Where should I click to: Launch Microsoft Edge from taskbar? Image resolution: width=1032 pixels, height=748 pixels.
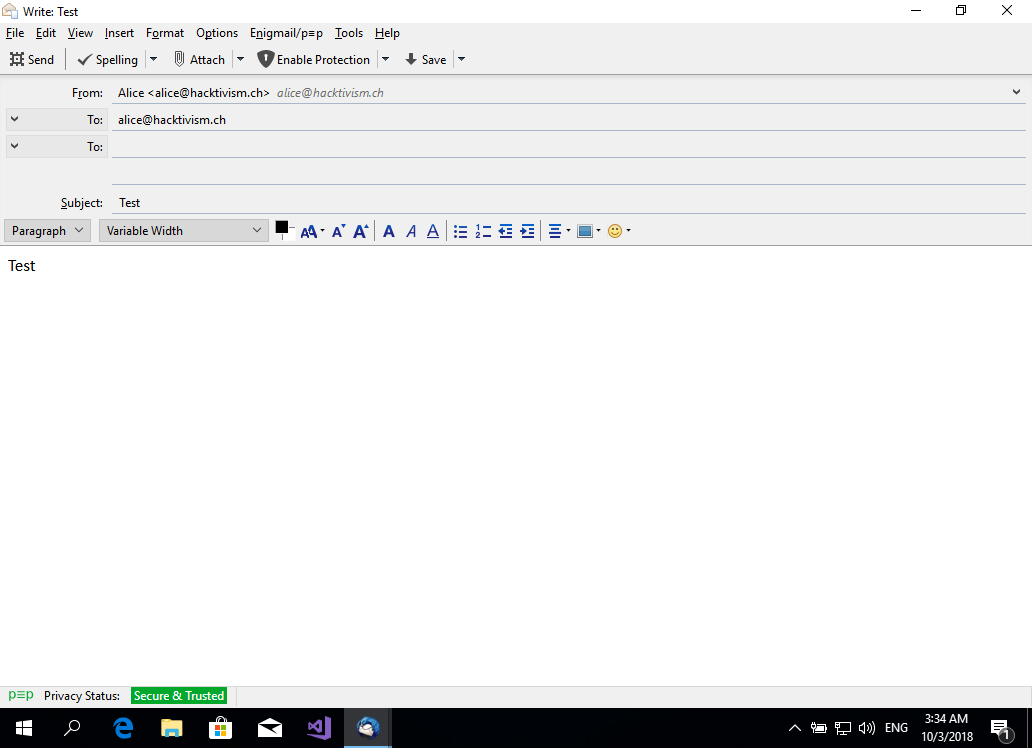pyautogui.click(x=123, y=728)
